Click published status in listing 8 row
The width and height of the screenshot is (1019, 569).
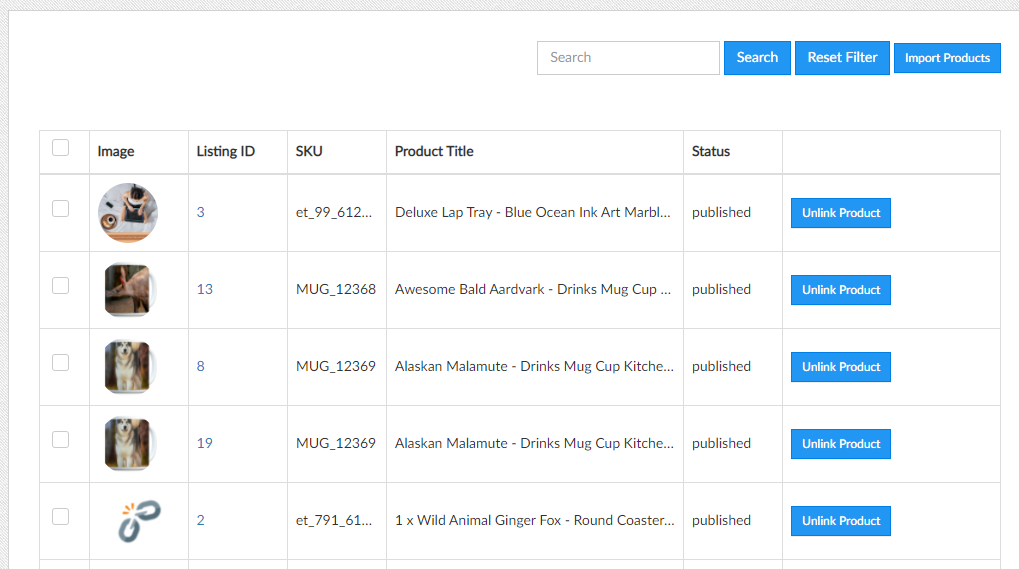tap(721, 366)
